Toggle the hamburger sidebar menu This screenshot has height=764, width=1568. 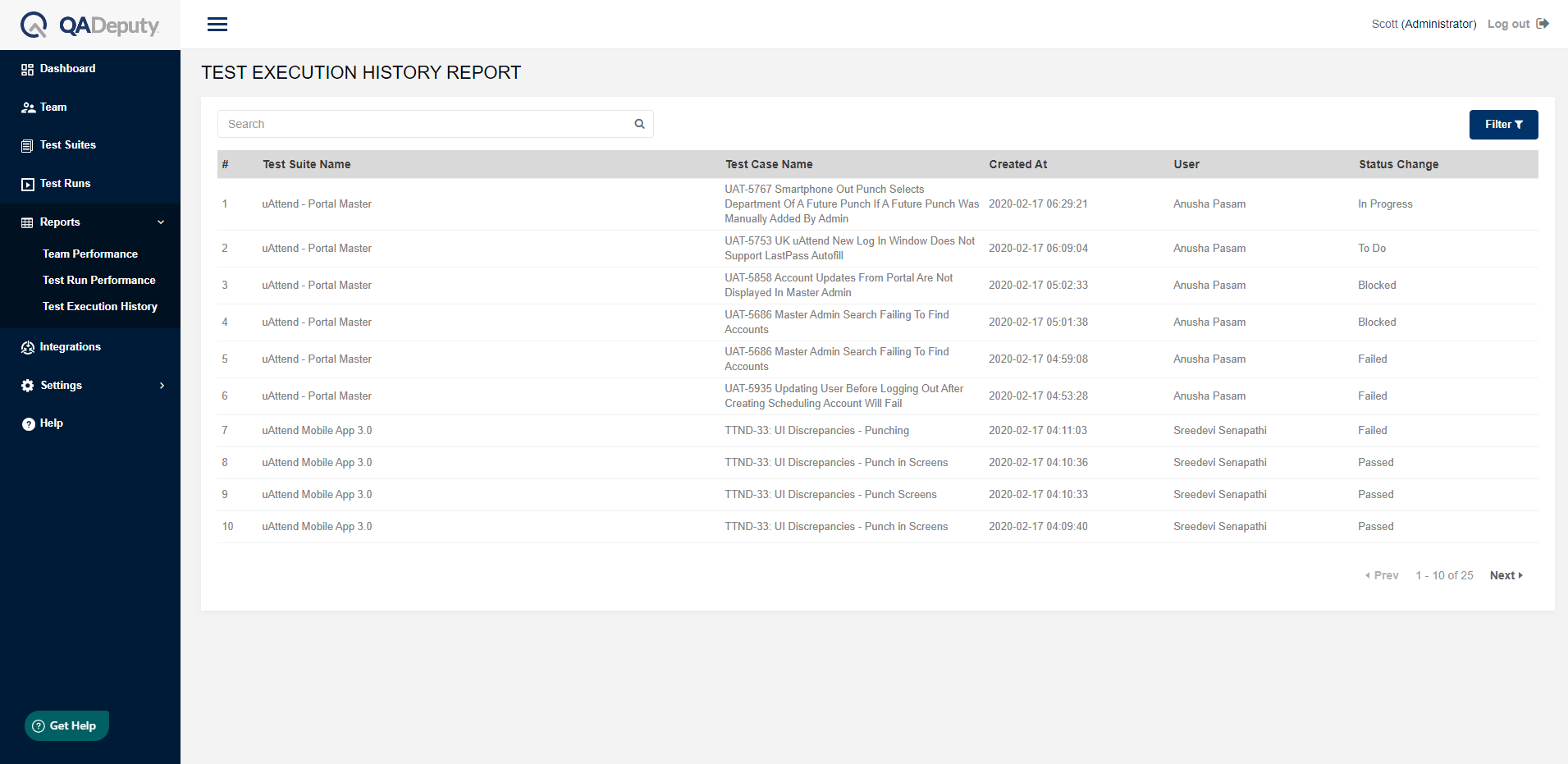pos(217,25)
